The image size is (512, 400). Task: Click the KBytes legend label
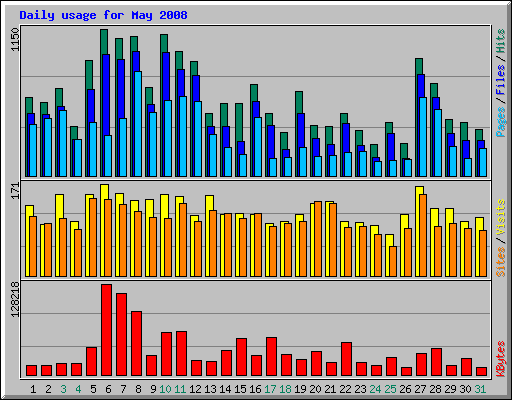pos(501,359)
